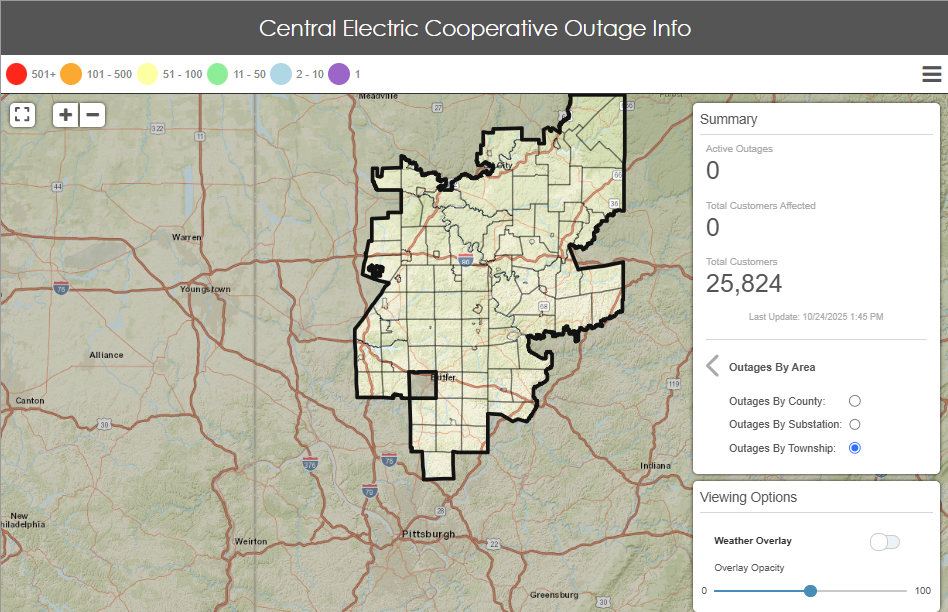The image size is (948, 612).
Task: Collapse Outages By Area with back chevron
Action: click(x=712, y=366)
